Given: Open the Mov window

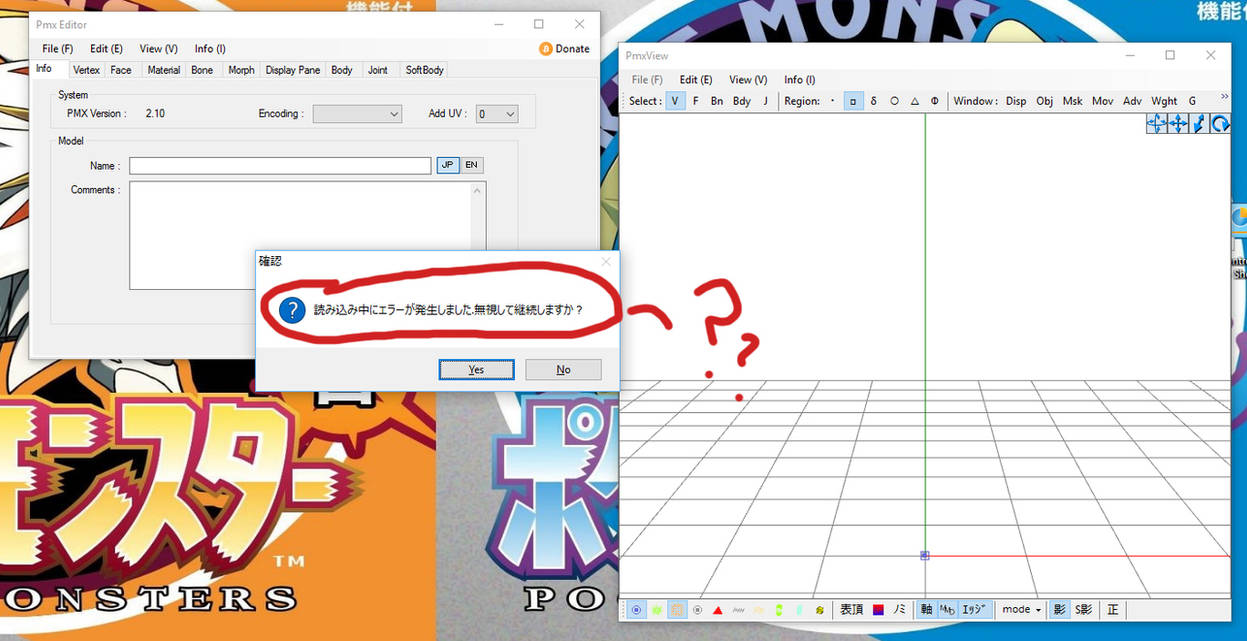Looking at the screenshot, I should [x=1102, y=101].
